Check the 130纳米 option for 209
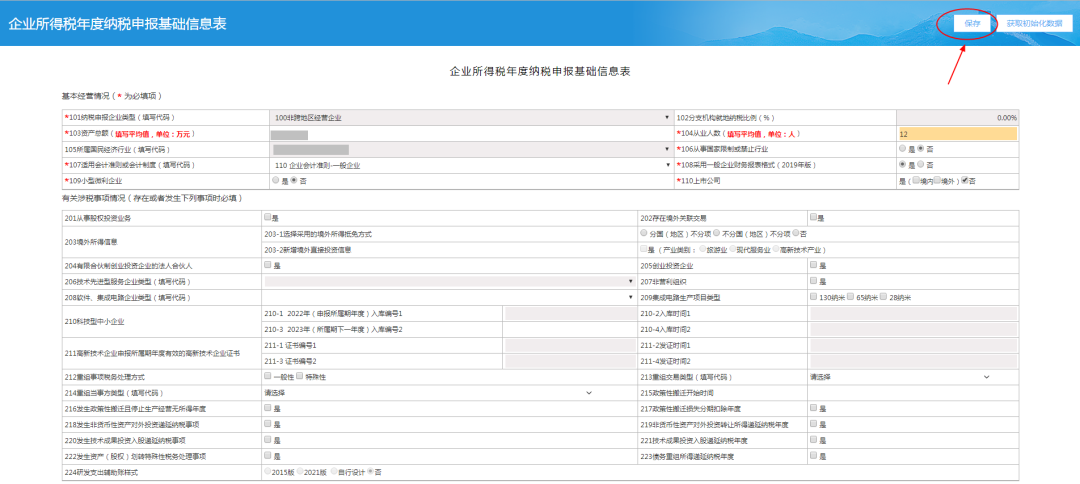Image resolution: width=1080 pixels, height=484 pixels. 813,297
